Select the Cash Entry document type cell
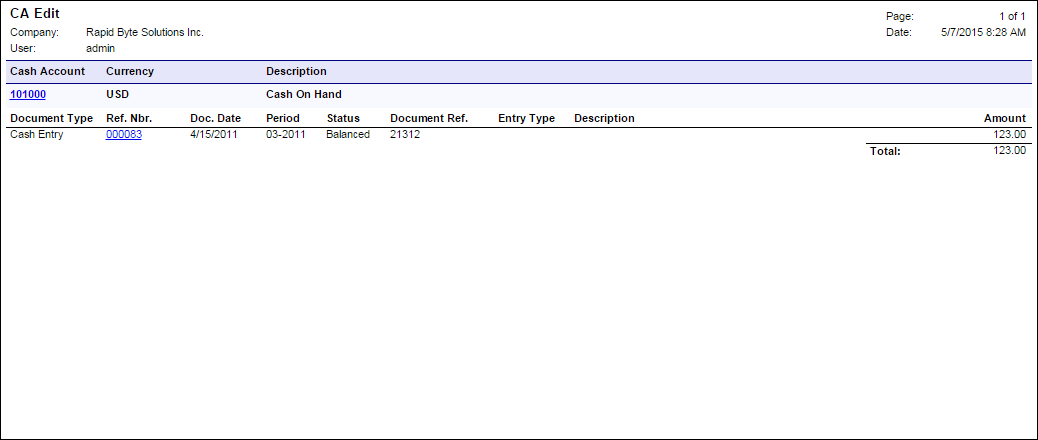Screen dimensions: 1038x440 (36, 135)
